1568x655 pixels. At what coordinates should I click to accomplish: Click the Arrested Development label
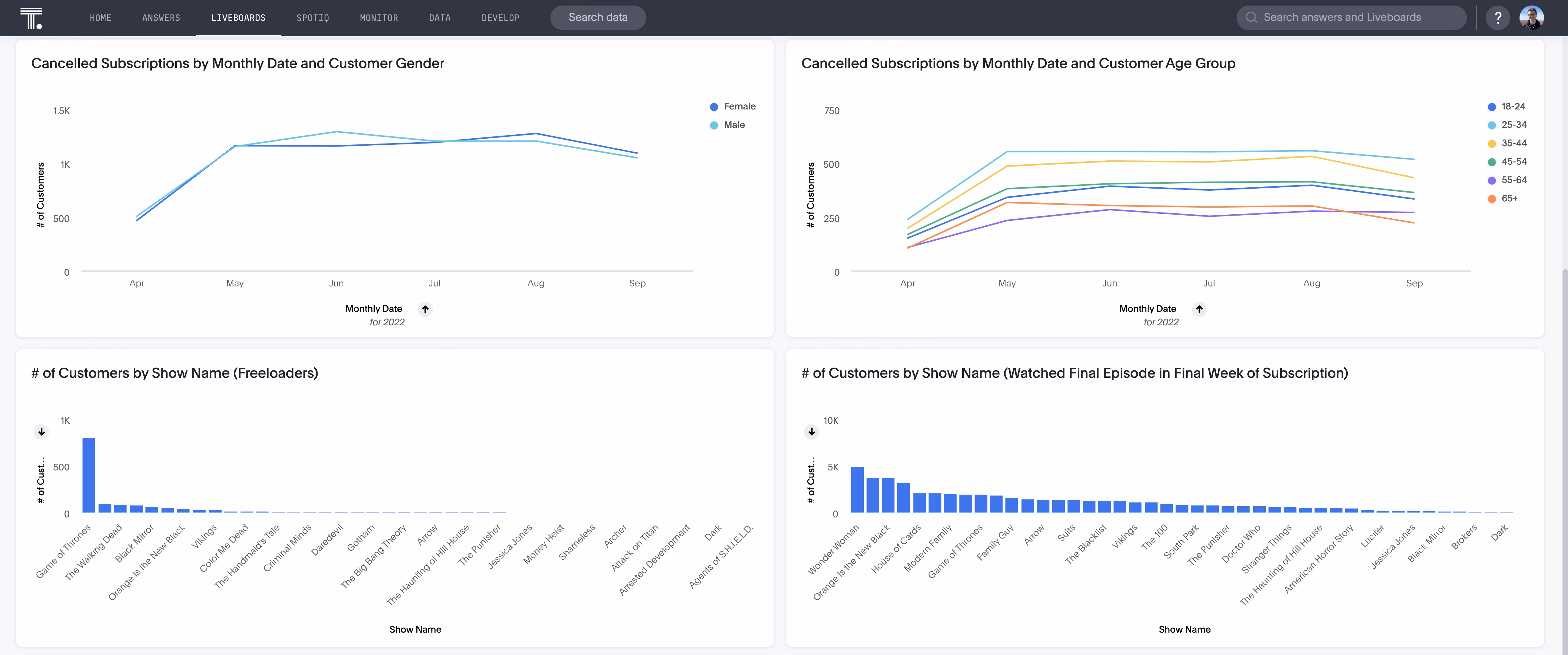tap(654, 560)
